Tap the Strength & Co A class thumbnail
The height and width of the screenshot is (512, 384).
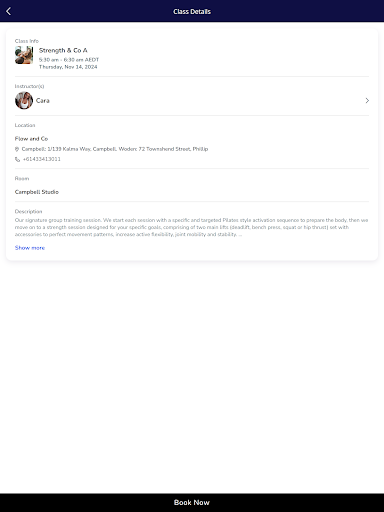[24, 55]
